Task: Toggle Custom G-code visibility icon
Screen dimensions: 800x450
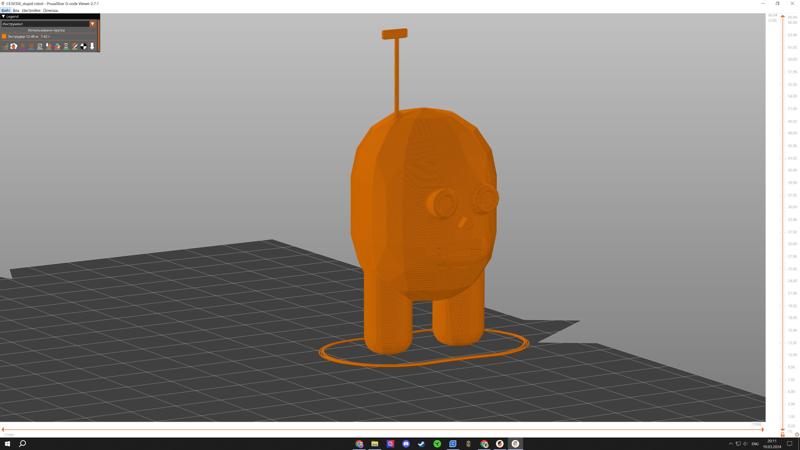Action: pyautogui.click(x=74, y=46)
